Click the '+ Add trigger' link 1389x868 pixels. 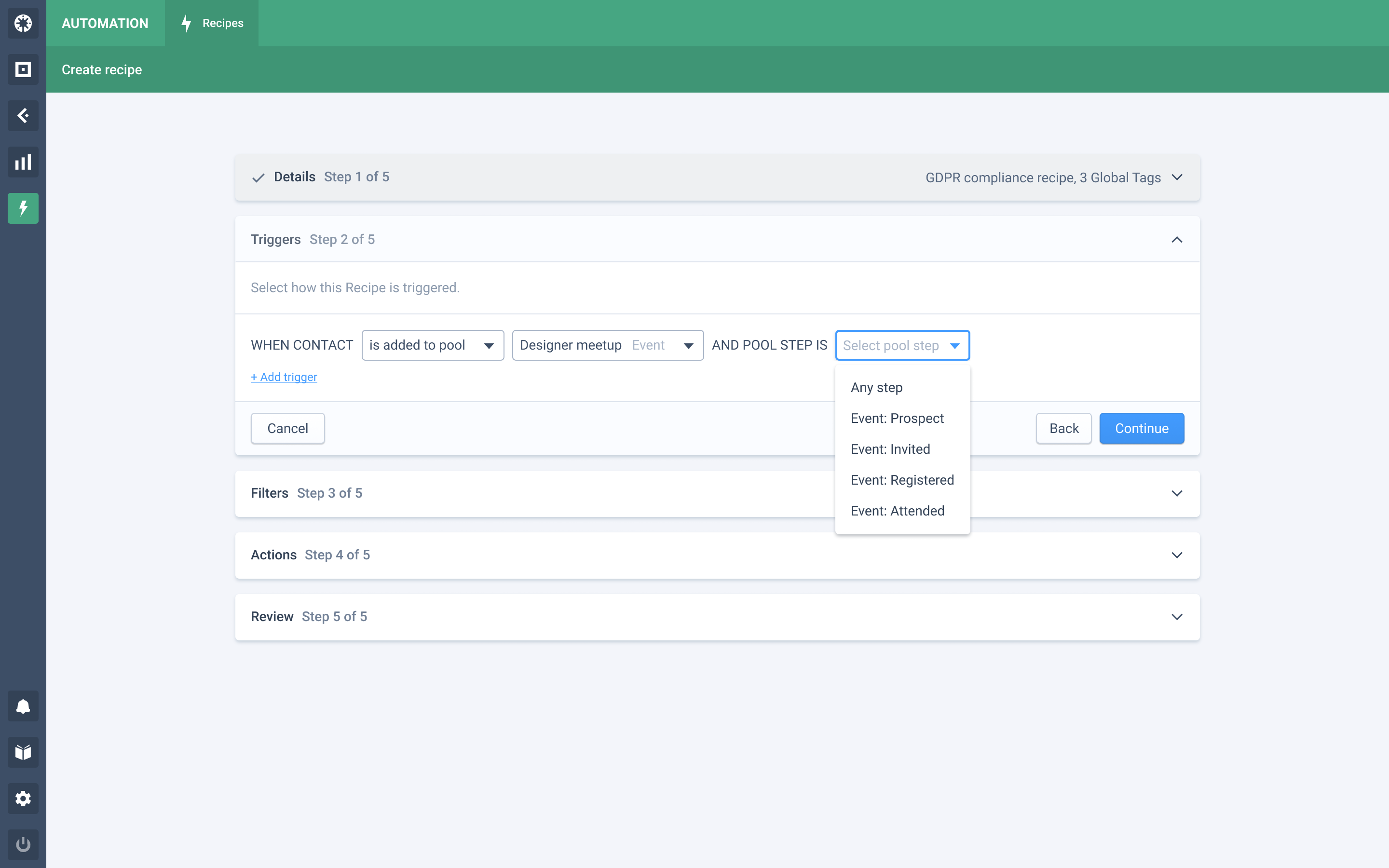(x=284, y=377)
